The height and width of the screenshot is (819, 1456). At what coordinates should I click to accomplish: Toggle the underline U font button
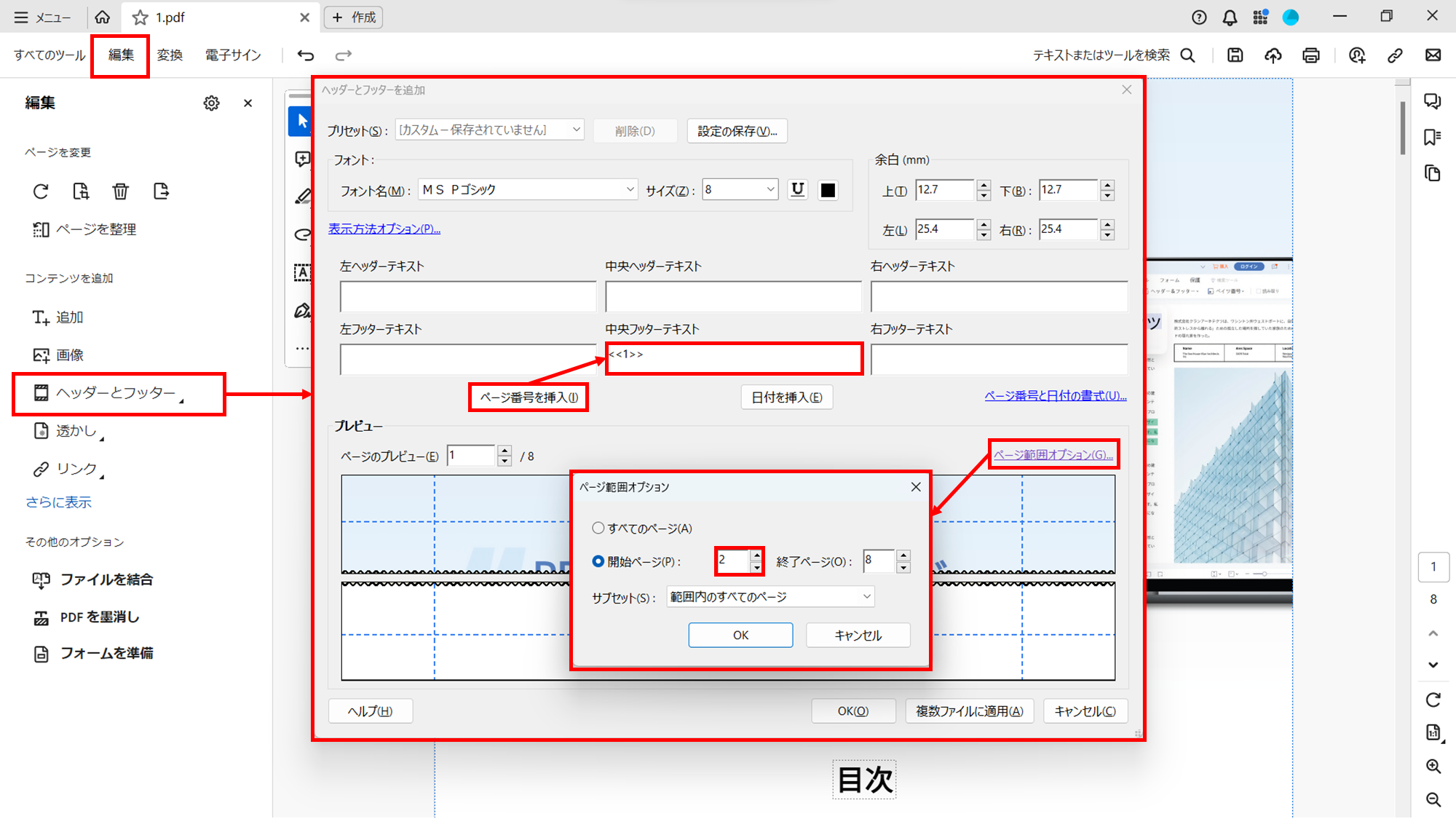(798, 190)
